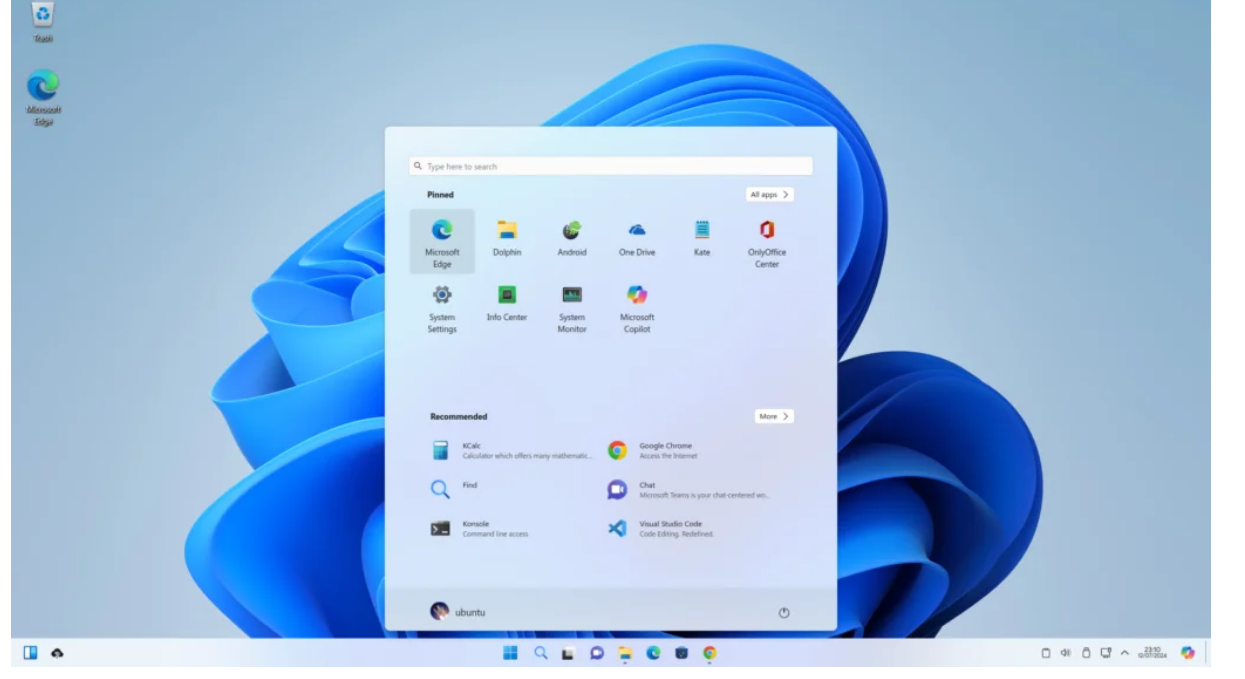Viewport: 1245px width, 679px height.
Task: Open the taskbar search magnifier
Action: point(541,653)
